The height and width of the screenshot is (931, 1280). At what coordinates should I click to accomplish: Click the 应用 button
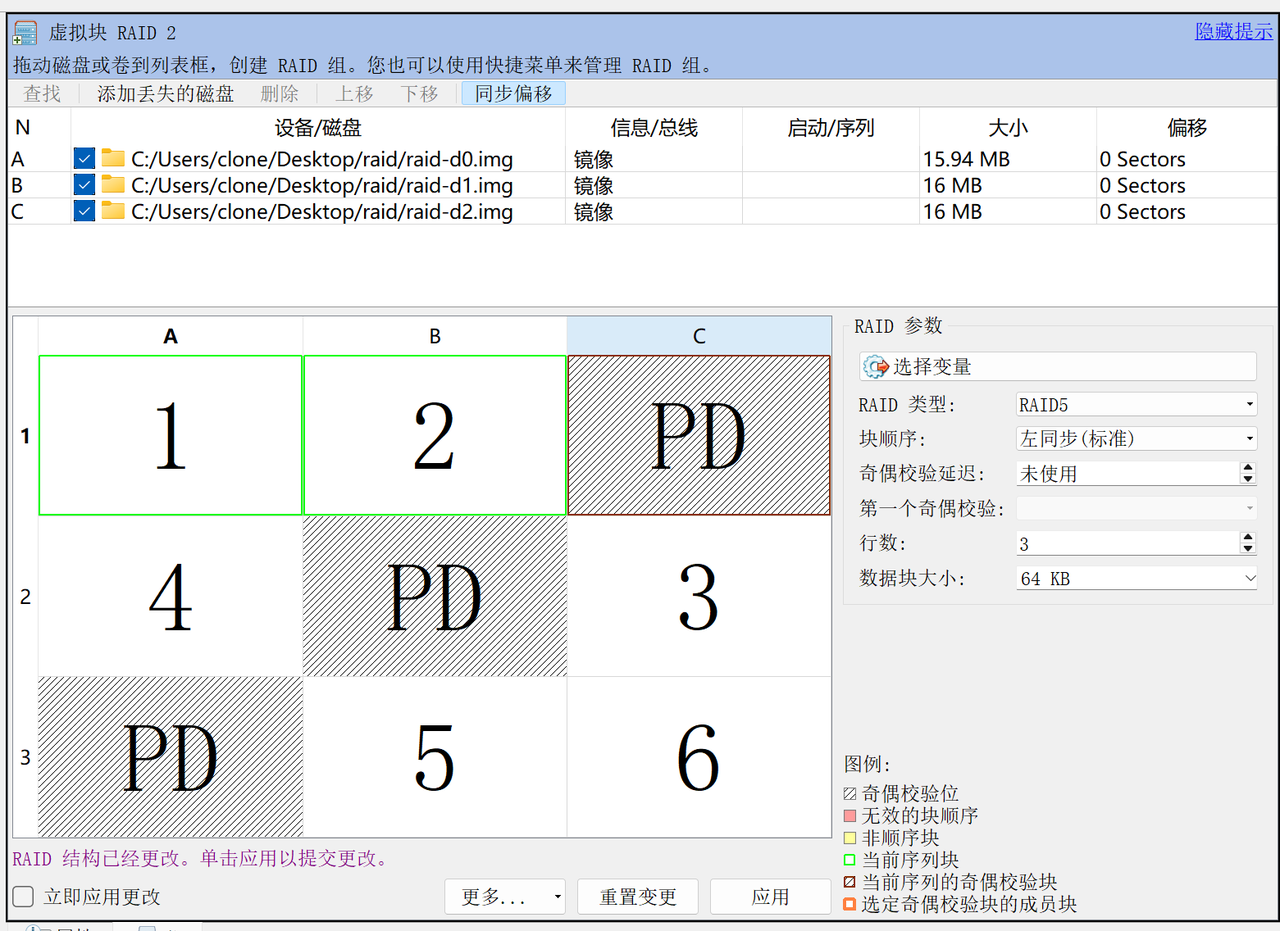tap(770, 897)
